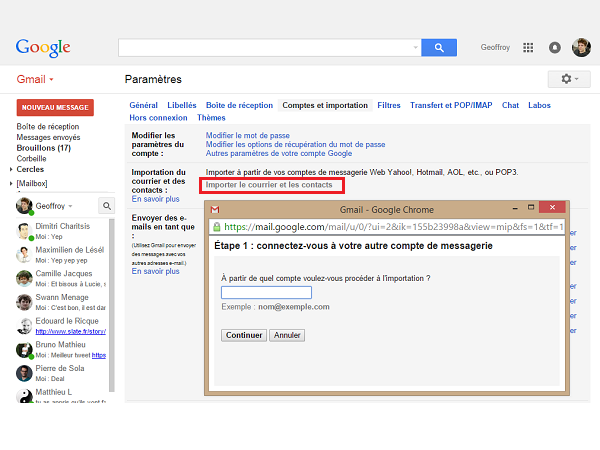Click the Gmail icon in popup title bar
This screenshot has width=600, height=450.
[215, 210]
